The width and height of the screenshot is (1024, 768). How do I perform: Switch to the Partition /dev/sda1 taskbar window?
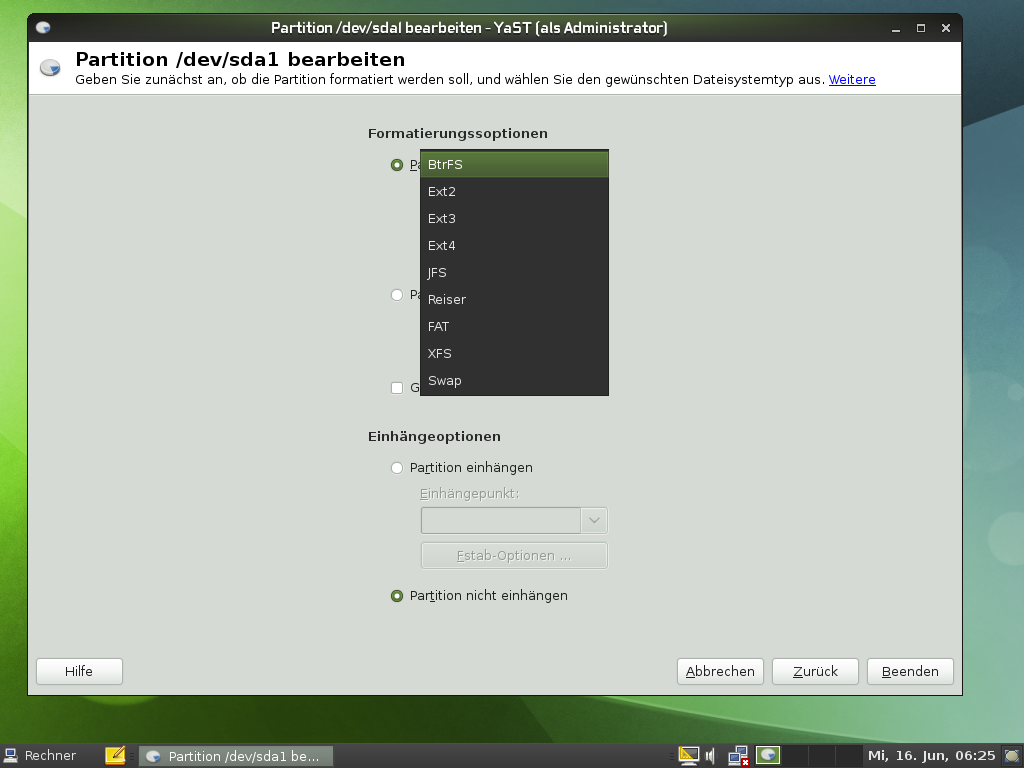(235, 756)
